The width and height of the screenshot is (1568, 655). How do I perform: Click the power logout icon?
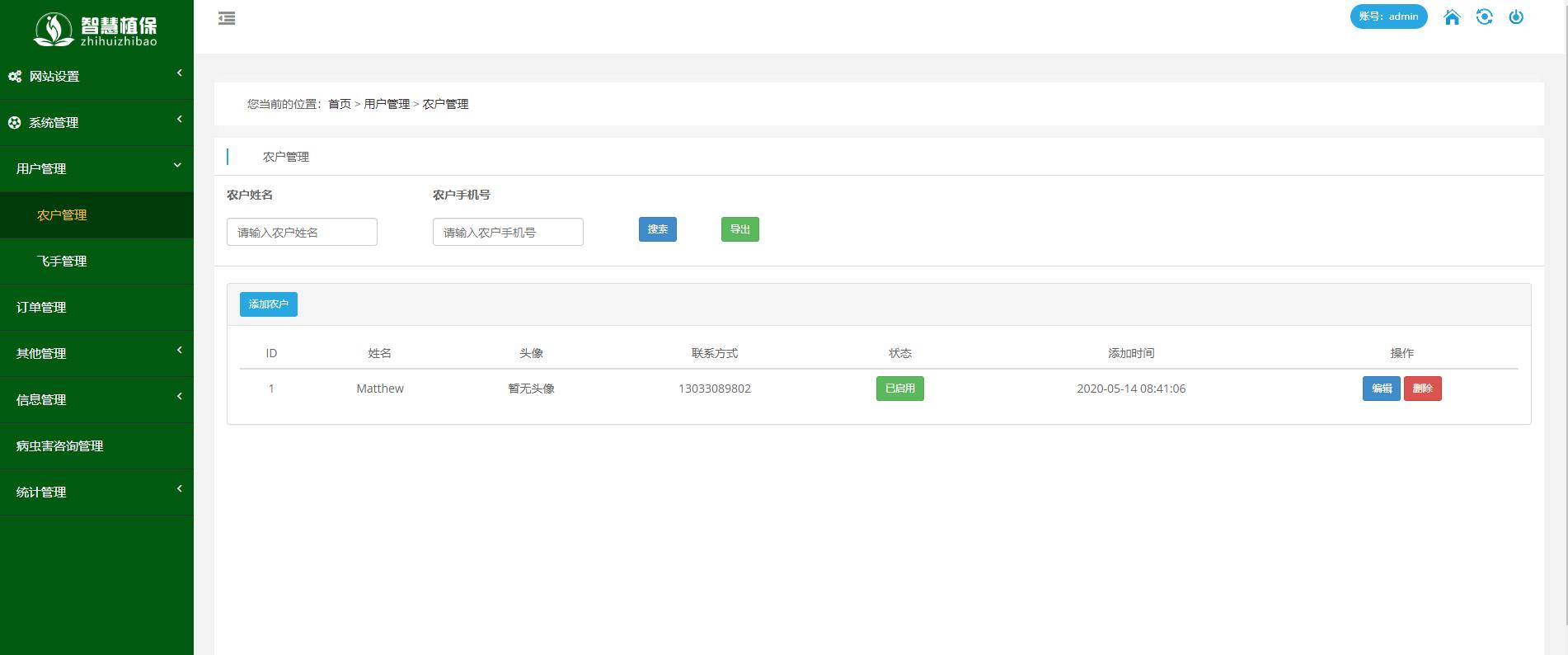pos(1515,17)
